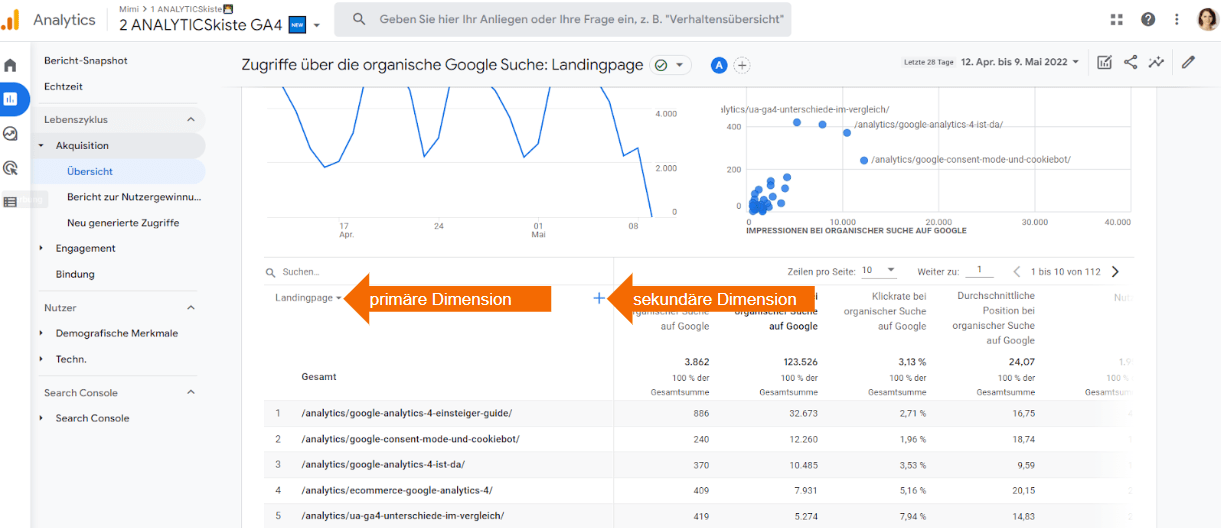Open Neu generierte Zugriffe report
This screenshot has height=528, width=1221.
pos(123,223)
